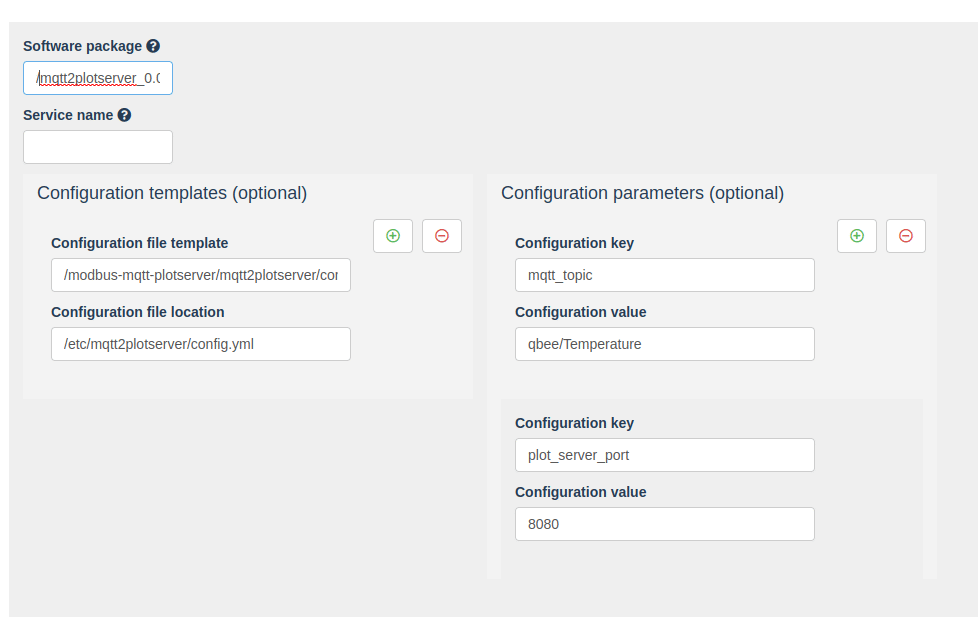Viewport: 978px width, 629px height.
Task: Open the Software package help tooltip
Action: click(x=153, y=45)
